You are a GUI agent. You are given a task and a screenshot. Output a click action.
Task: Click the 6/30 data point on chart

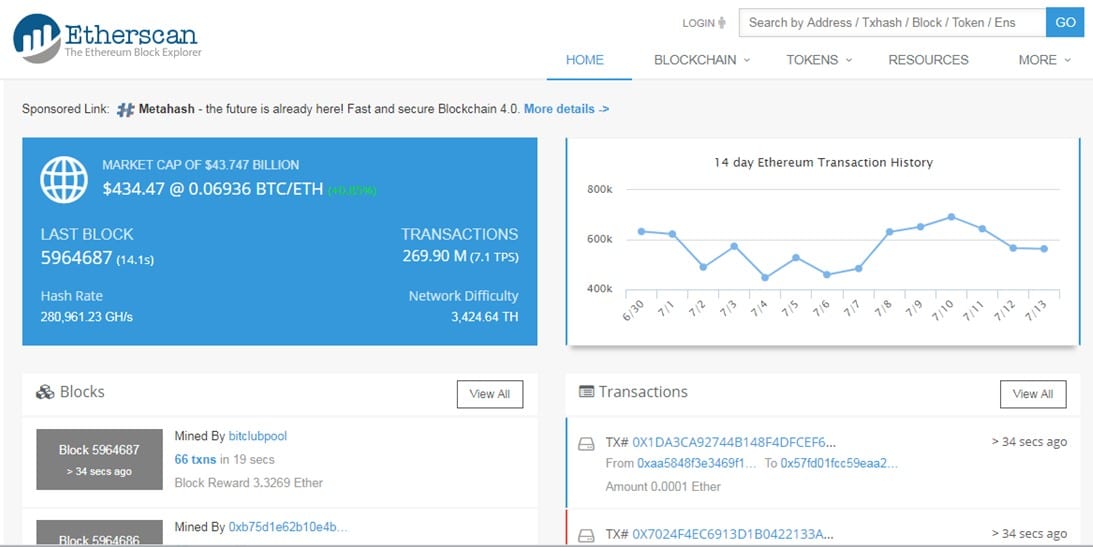coord(641,231)
